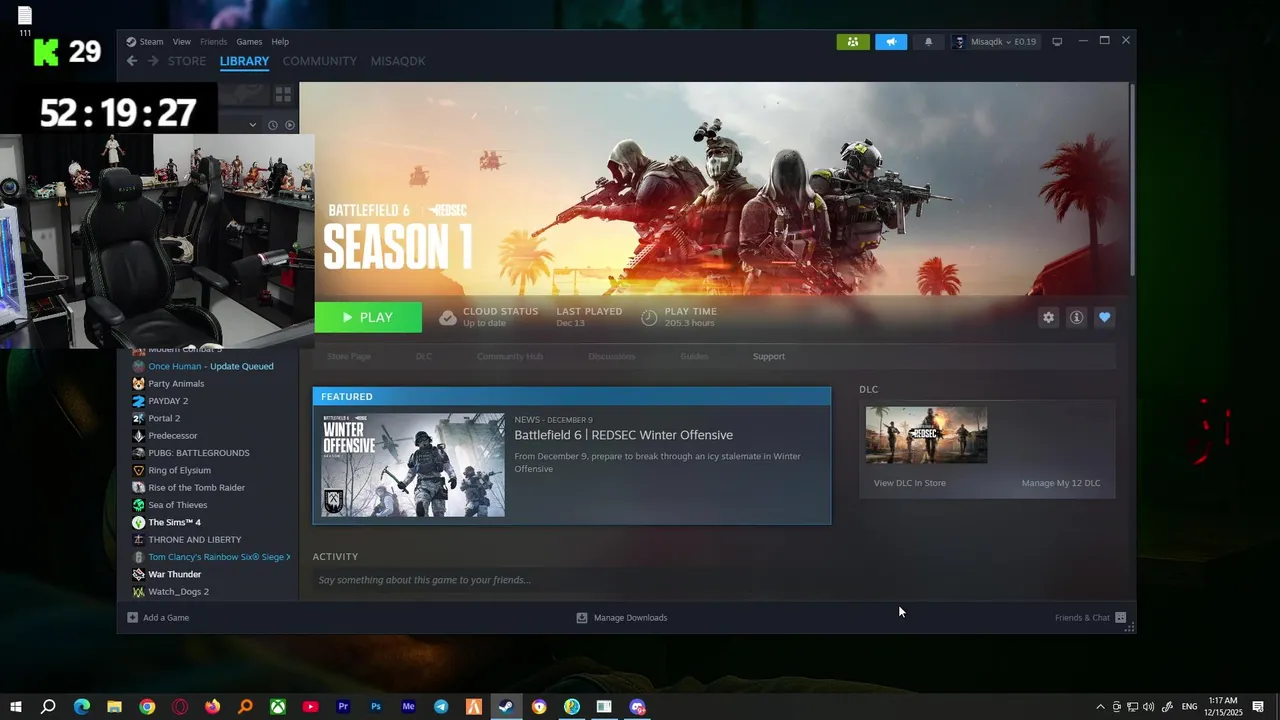
Task: Open Adobe Premiere Pro from the taskbar
Action: click(343, 707)
